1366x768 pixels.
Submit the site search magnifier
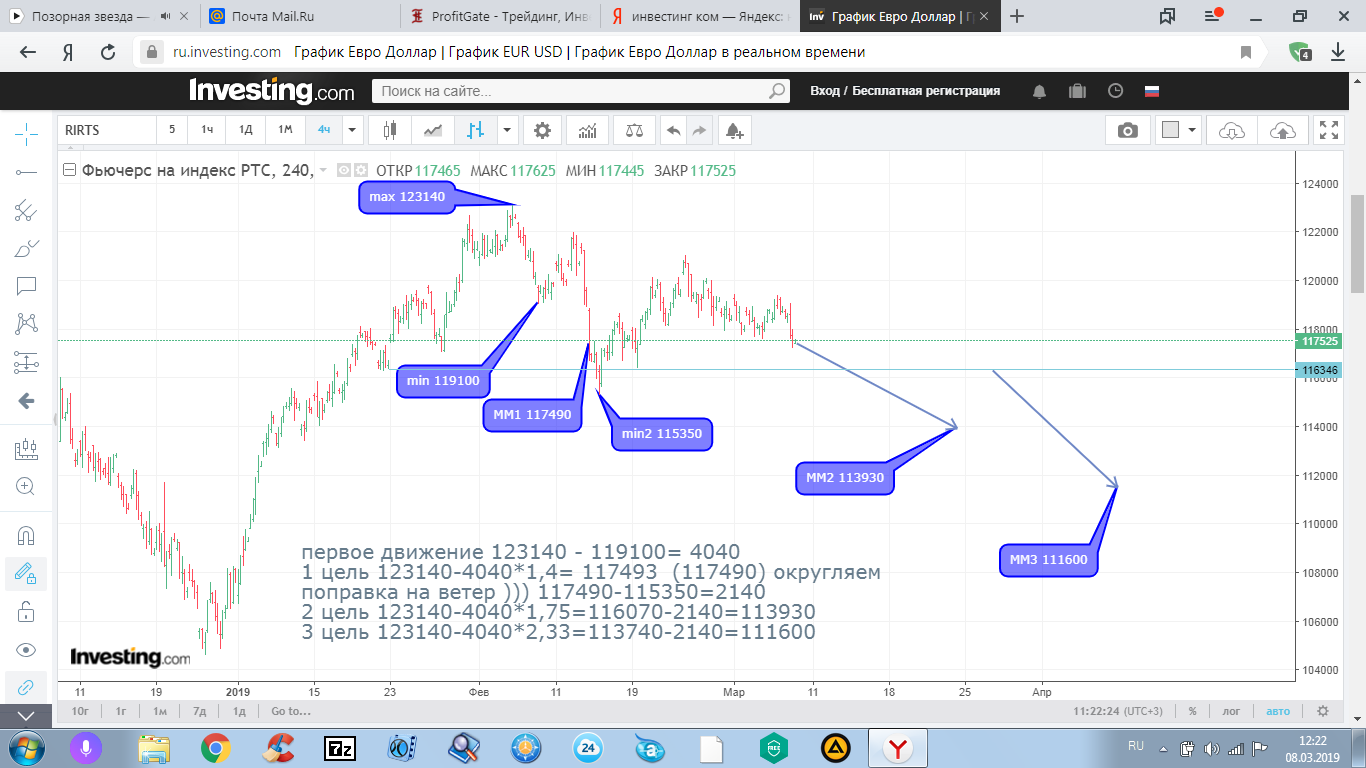776,91
